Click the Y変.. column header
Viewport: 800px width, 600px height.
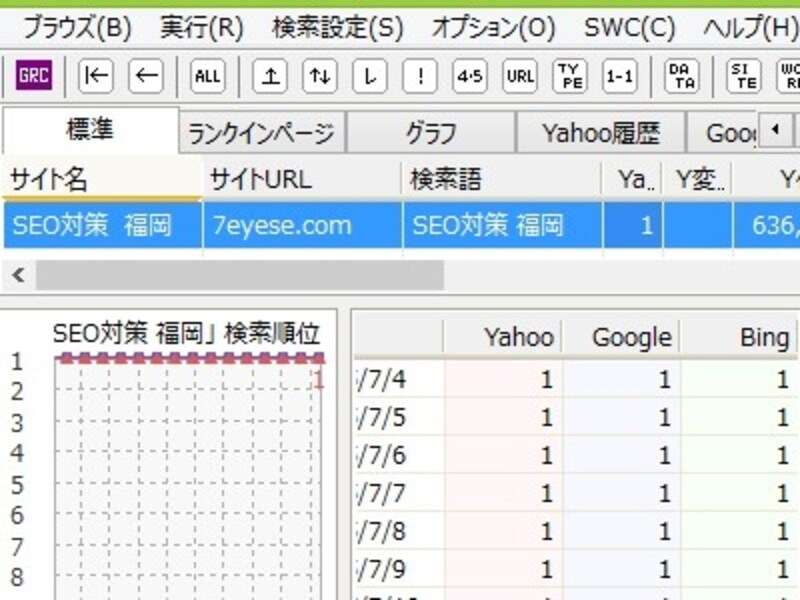[698, 179]
